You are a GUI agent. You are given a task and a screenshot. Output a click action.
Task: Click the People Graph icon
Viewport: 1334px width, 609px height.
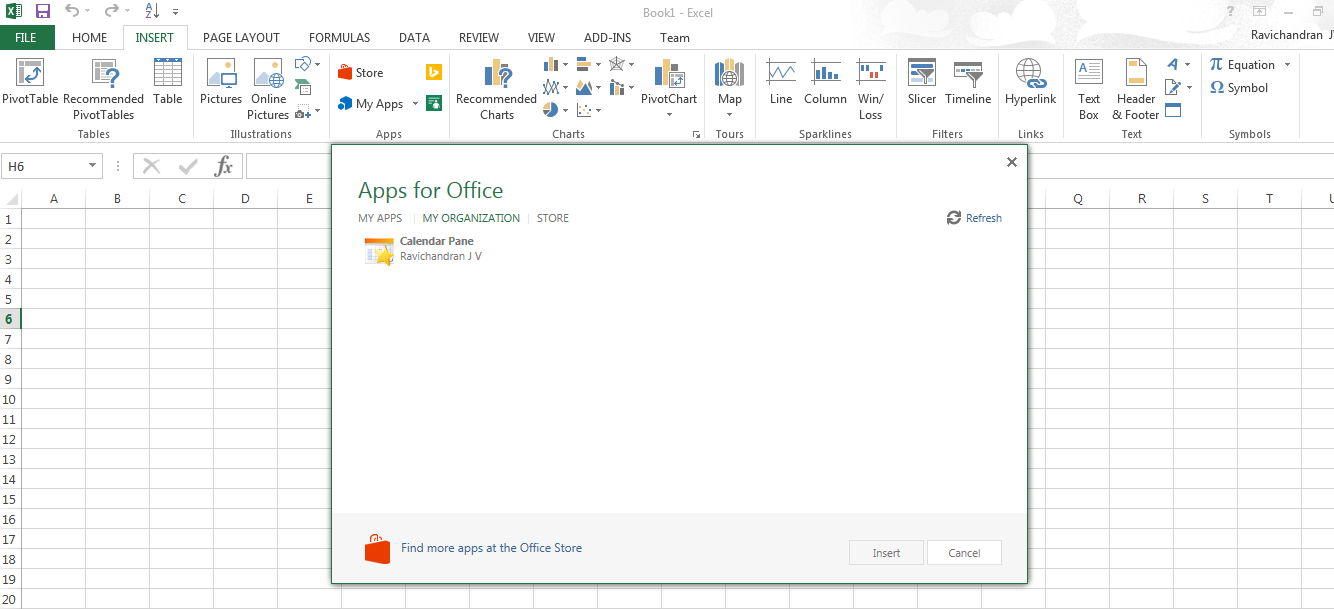[x=434, y=103]
